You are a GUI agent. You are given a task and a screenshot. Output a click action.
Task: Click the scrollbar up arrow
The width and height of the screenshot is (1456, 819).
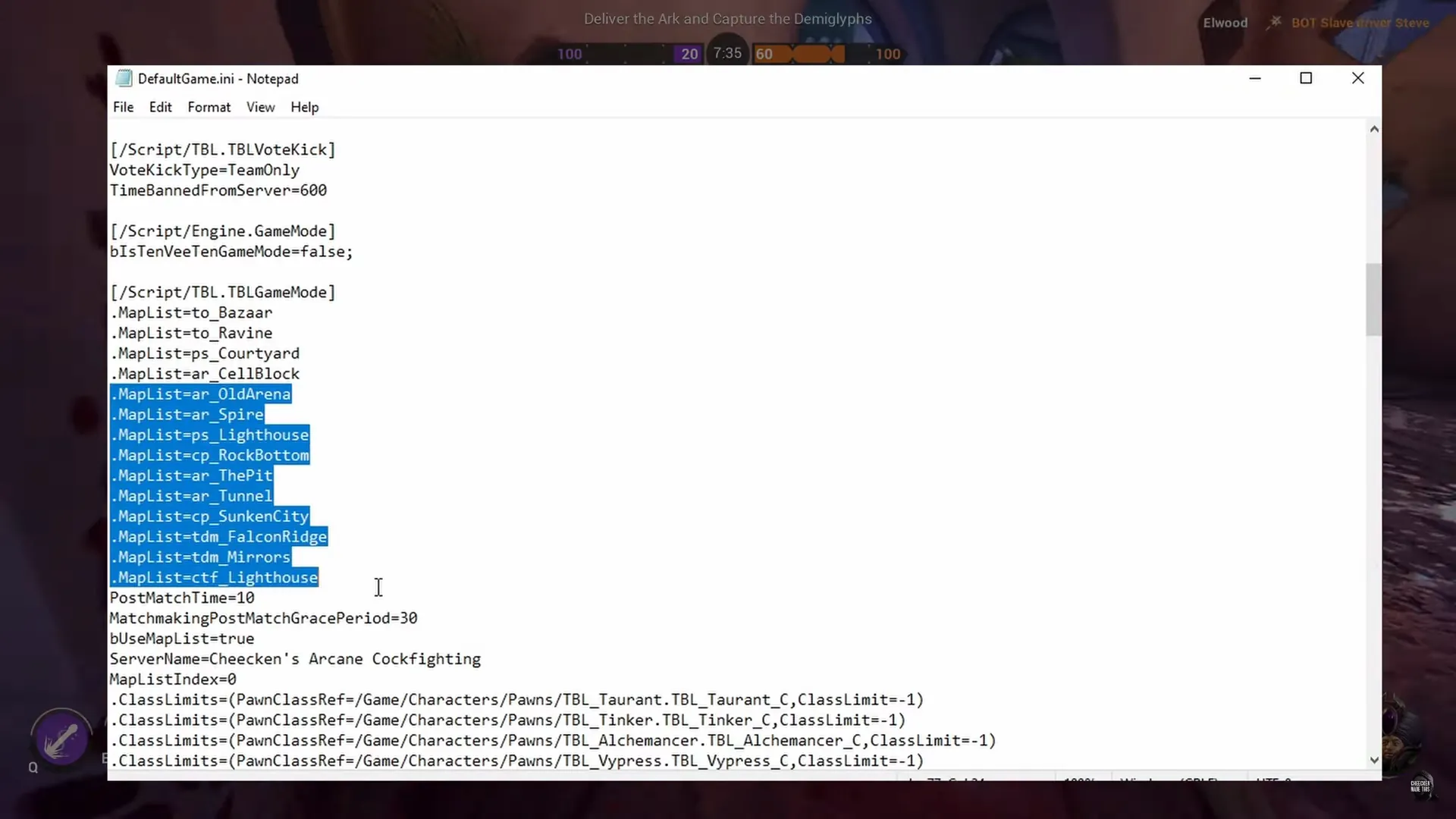point(1374,130)
